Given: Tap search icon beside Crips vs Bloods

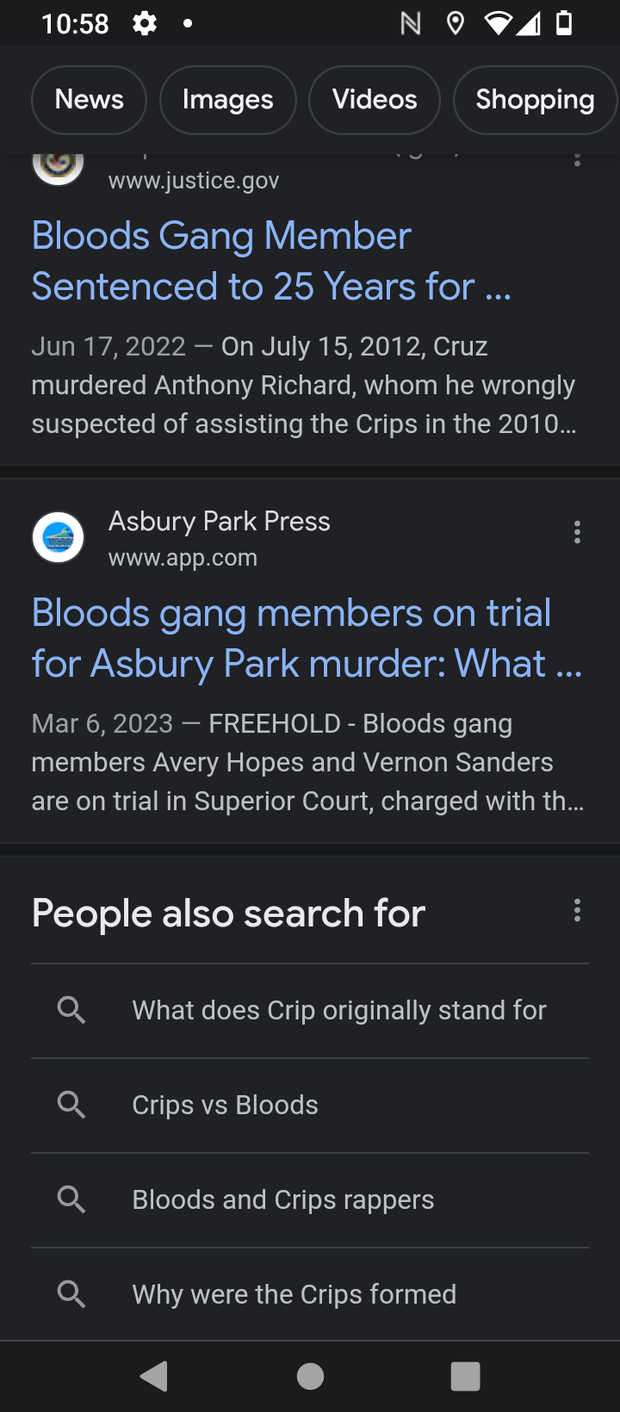Looking at the screenshot, I should click(71, 1104).
